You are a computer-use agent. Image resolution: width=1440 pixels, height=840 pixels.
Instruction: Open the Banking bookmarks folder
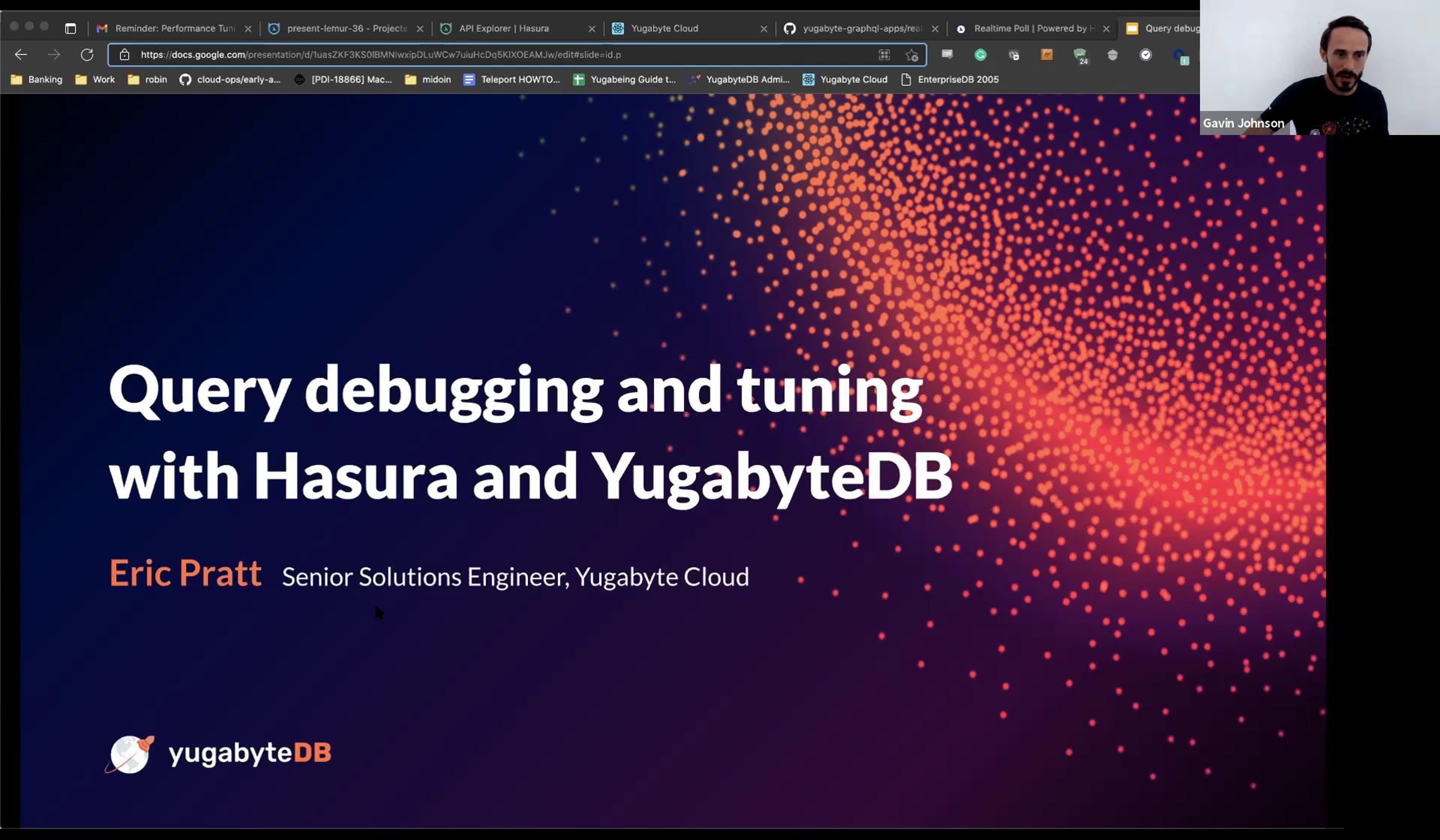pos(37,79)
